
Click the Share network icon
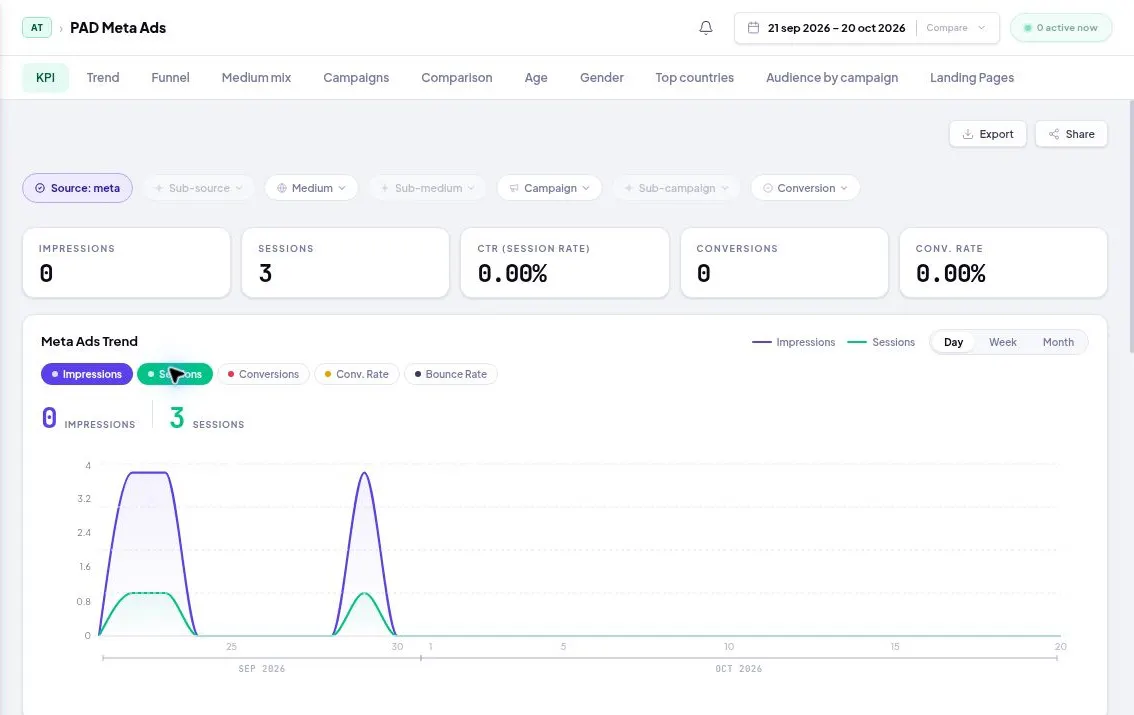pyautogui.click(x=1054, y=134)
